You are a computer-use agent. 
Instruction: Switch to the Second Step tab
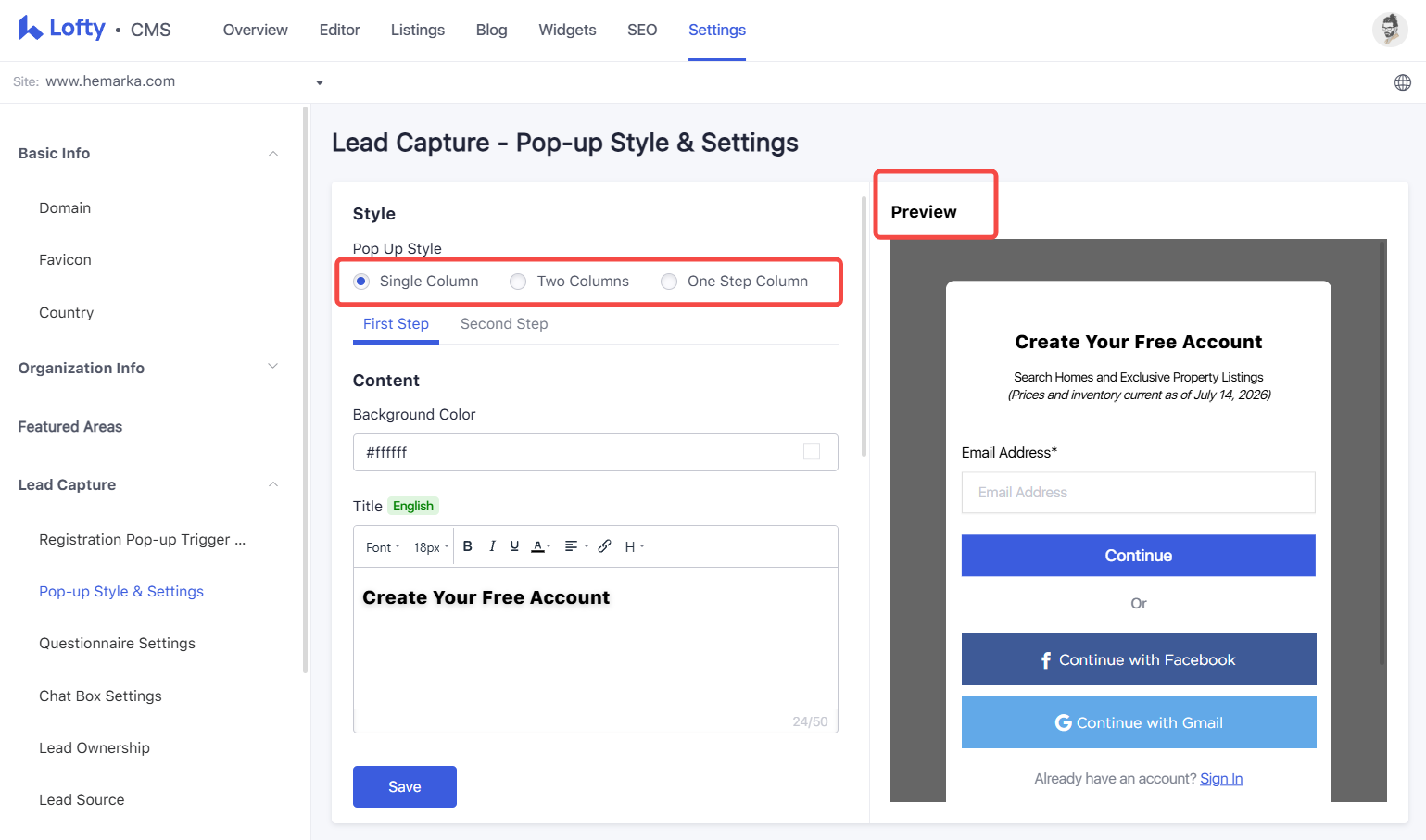click(x=504, y=324)
